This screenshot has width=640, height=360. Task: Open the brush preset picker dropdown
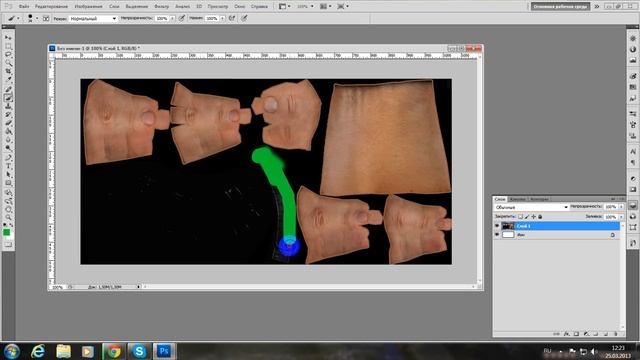tap(37, 18)
